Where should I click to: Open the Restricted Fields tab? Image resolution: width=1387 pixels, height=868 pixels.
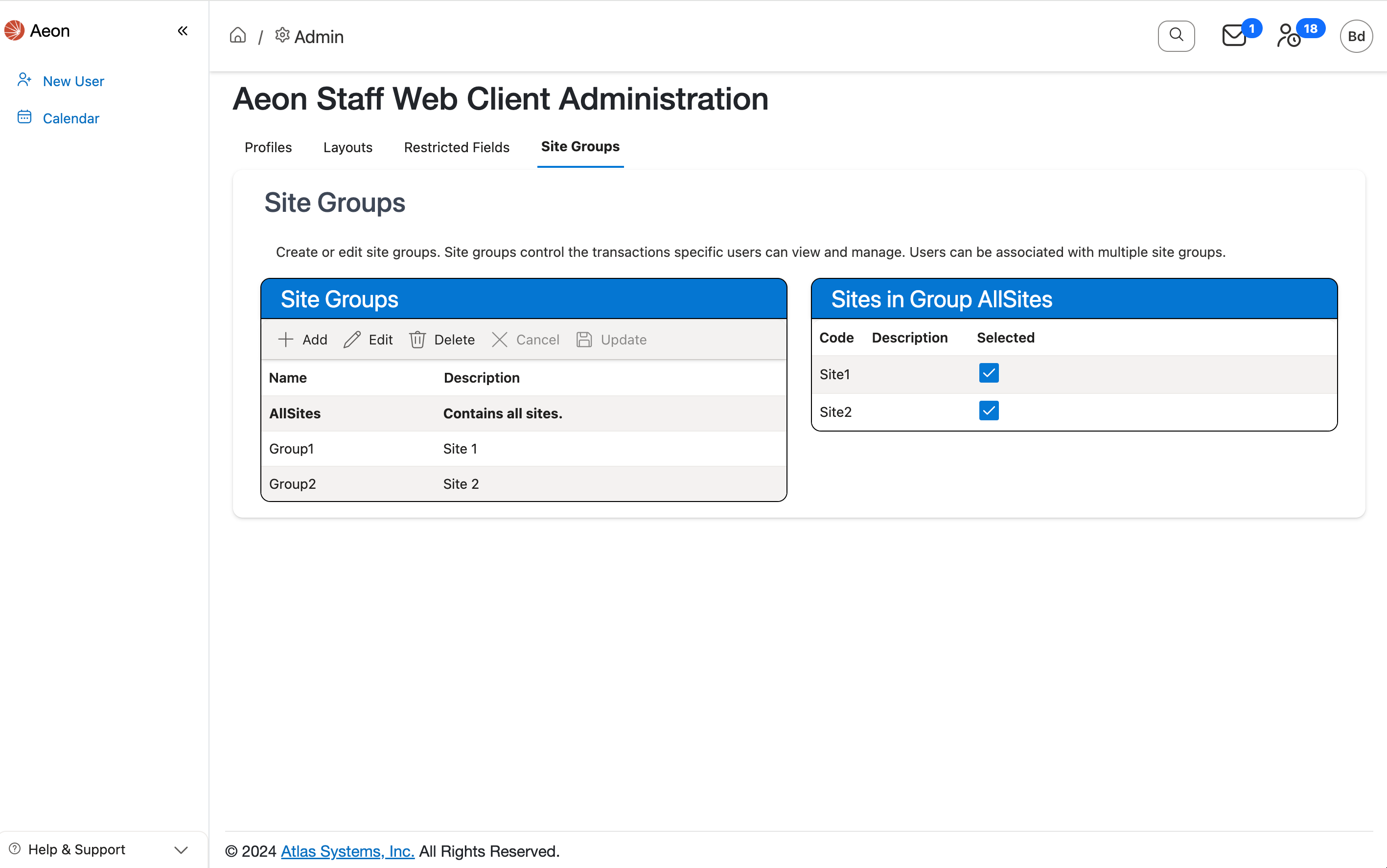[456, 148]
